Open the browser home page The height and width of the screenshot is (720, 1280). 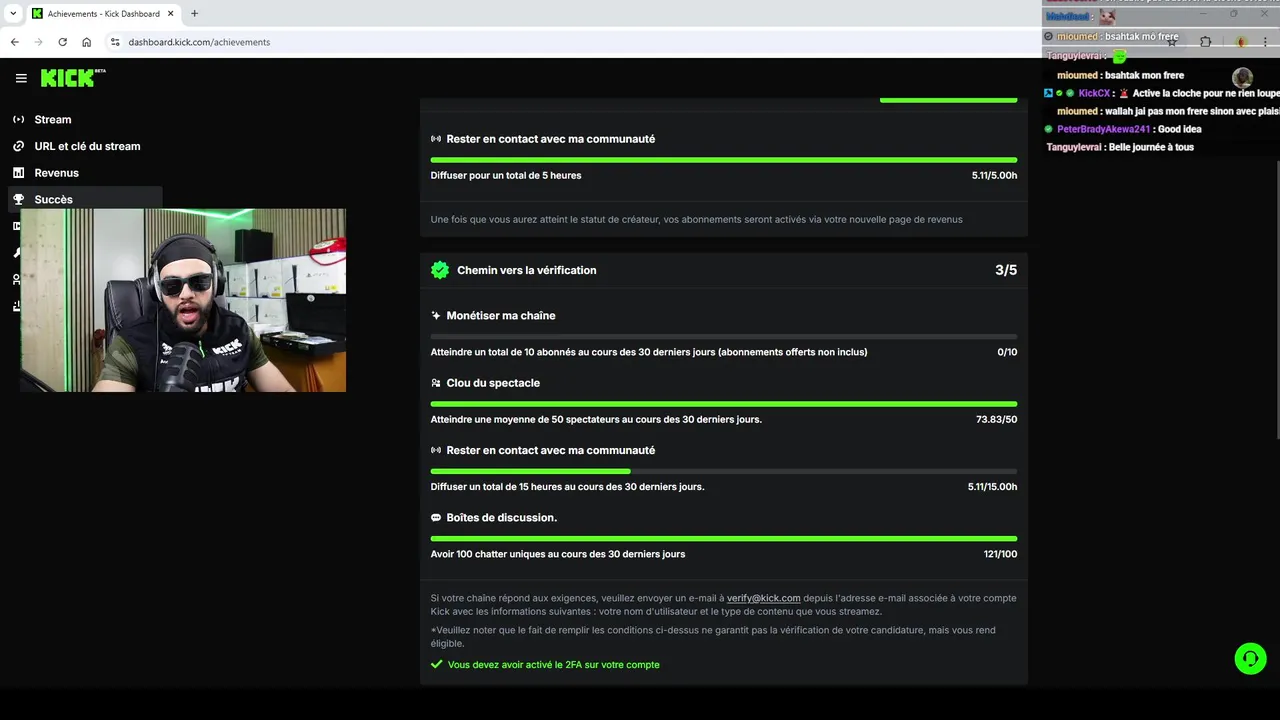pyautogui.click(x=86, y=42)
